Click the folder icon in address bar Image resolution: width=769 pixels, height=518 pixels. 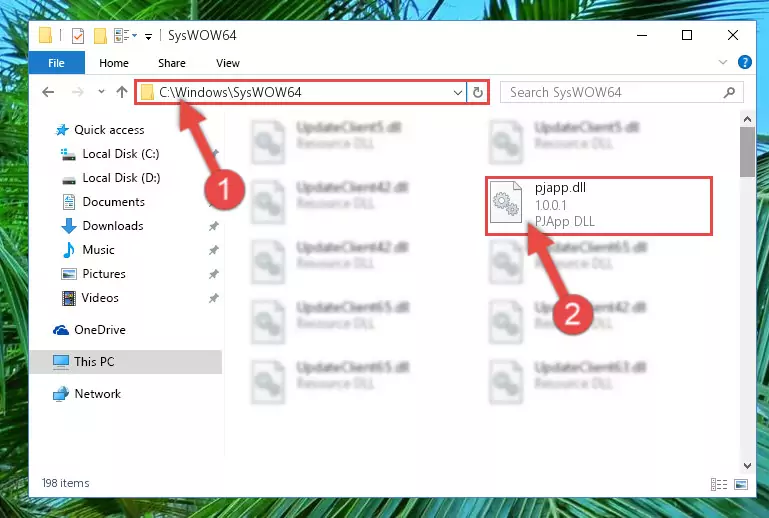tap(147, 92)
